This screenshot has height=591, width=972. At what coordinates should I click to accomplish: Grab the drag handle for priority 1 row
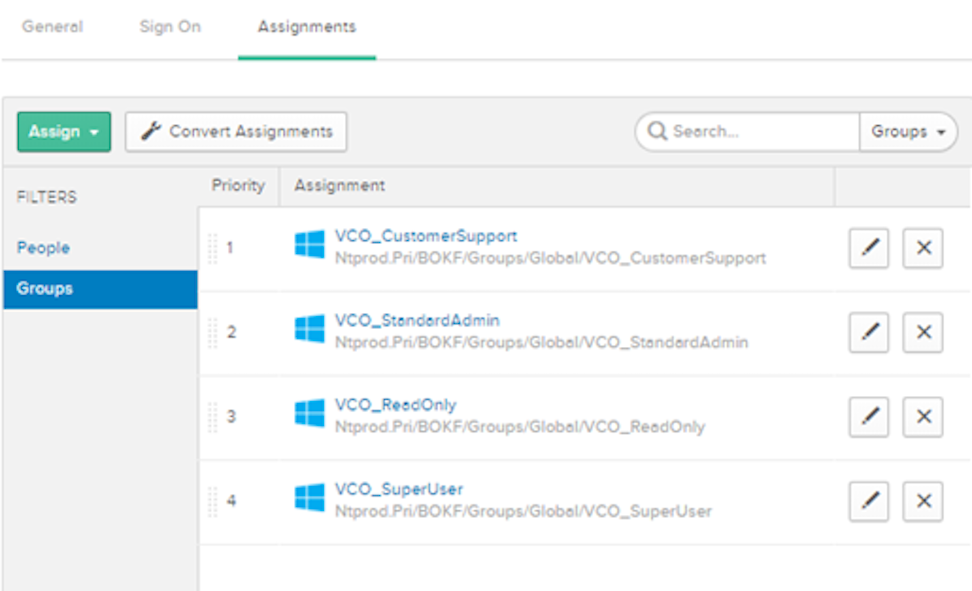click(x=212, y=248)
